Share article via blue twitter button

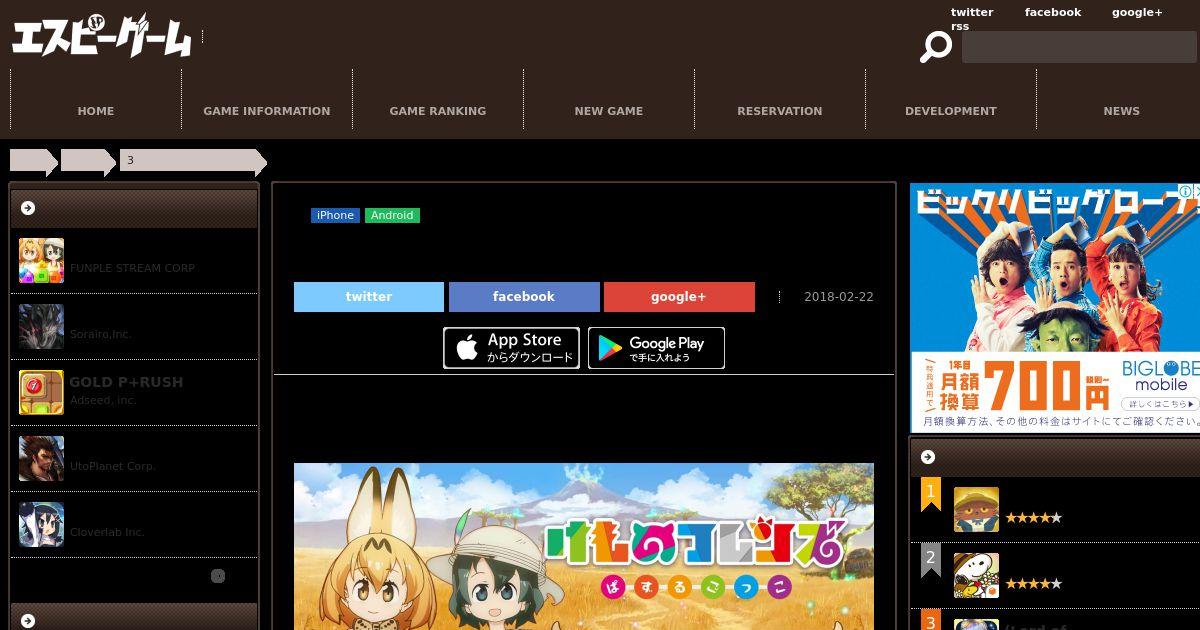(x=369, y=297)
